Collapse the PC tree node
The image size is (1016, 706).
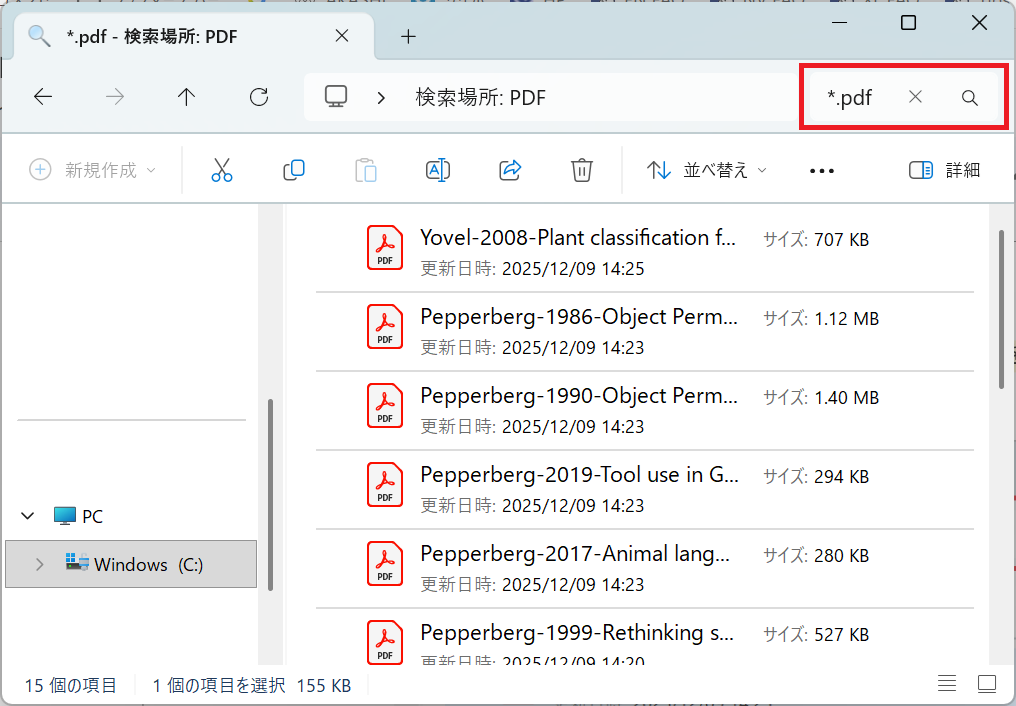click(x=27, y=517)
